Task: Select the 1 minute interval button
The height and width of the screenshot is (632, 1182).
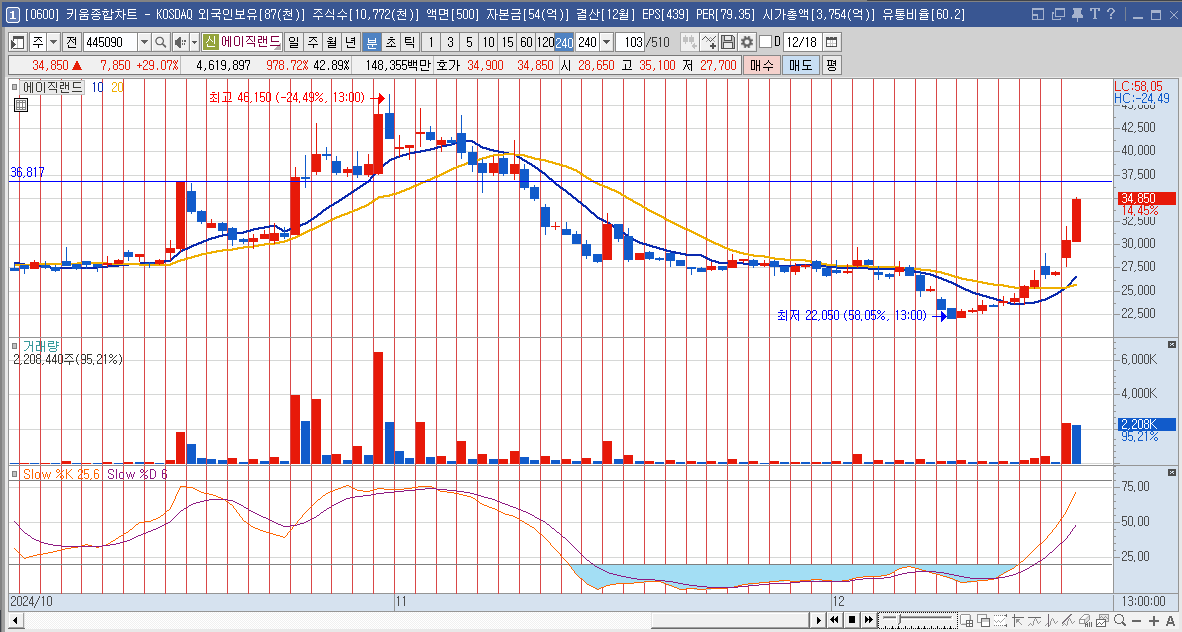Action: click(430, 42)
